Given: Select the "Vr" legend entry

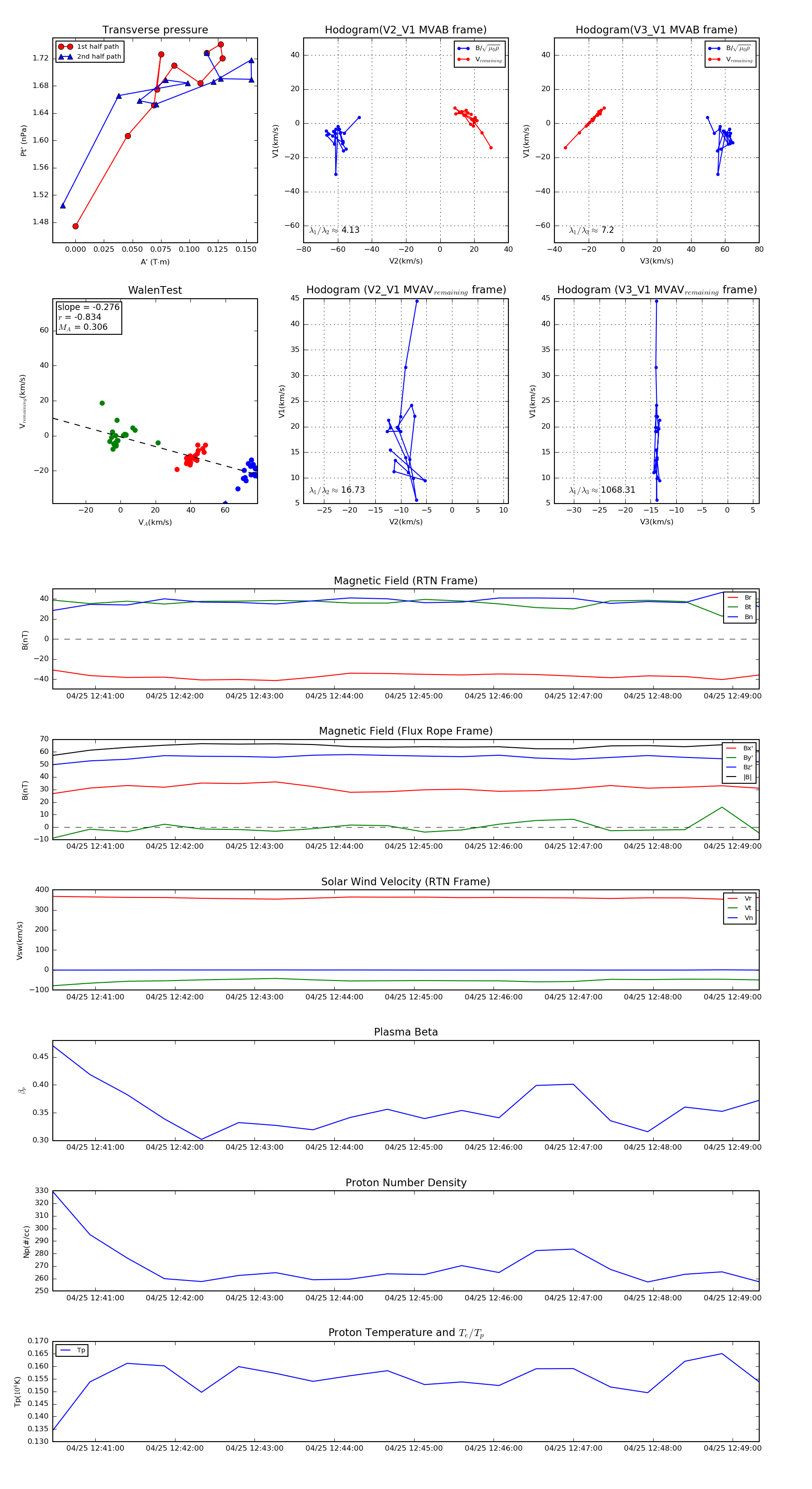Looking at the screenshot, I should [740, 899].
